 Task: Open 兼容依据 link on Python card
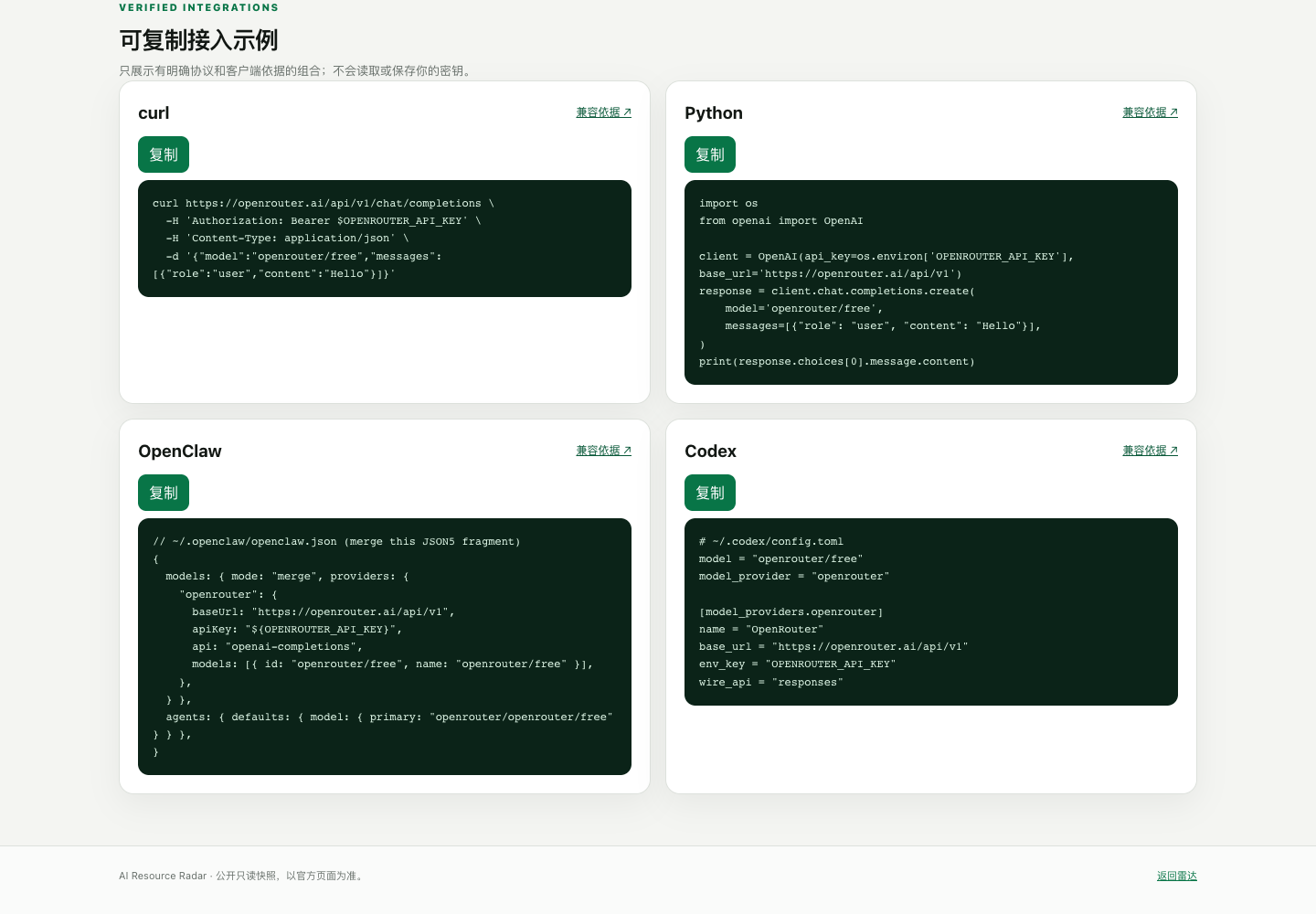[x=1150, y=112]
